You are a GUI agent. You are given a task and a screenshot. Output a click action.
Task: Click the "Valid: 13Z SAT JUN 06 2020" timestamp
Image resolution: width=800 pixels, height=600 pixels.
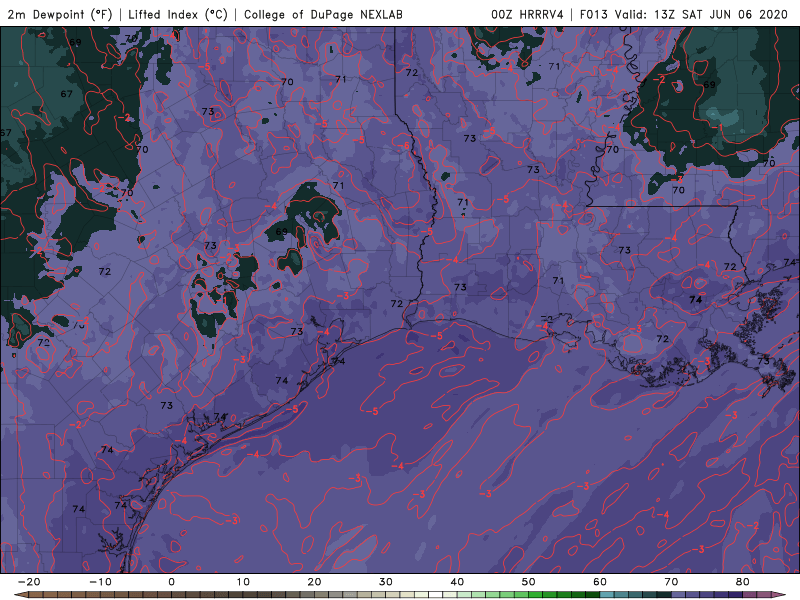tap(702, 14)
